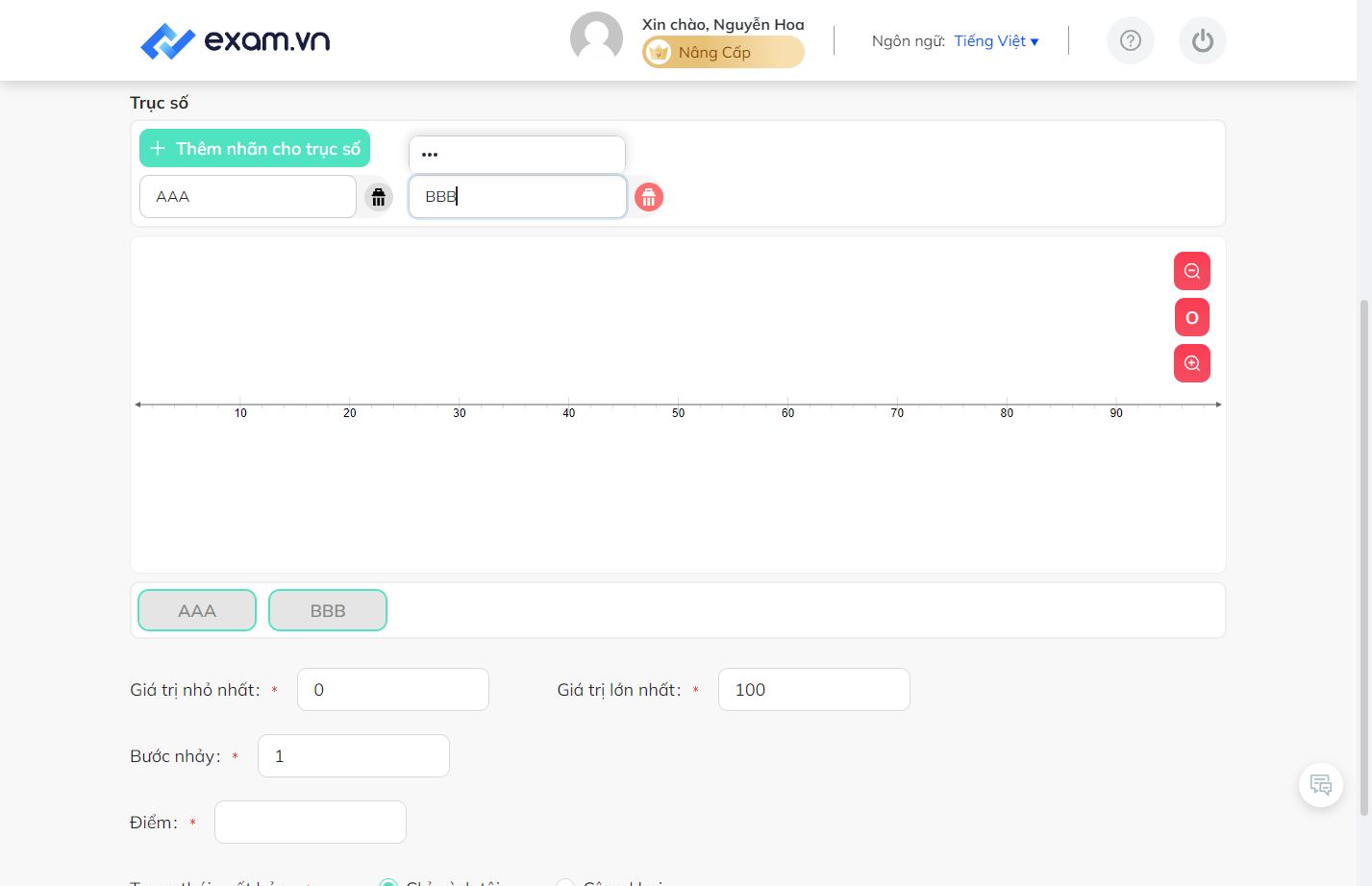This screenshot has width=1372, height=886.
Task: Zoom in the number line
Action: point(1192,363)
